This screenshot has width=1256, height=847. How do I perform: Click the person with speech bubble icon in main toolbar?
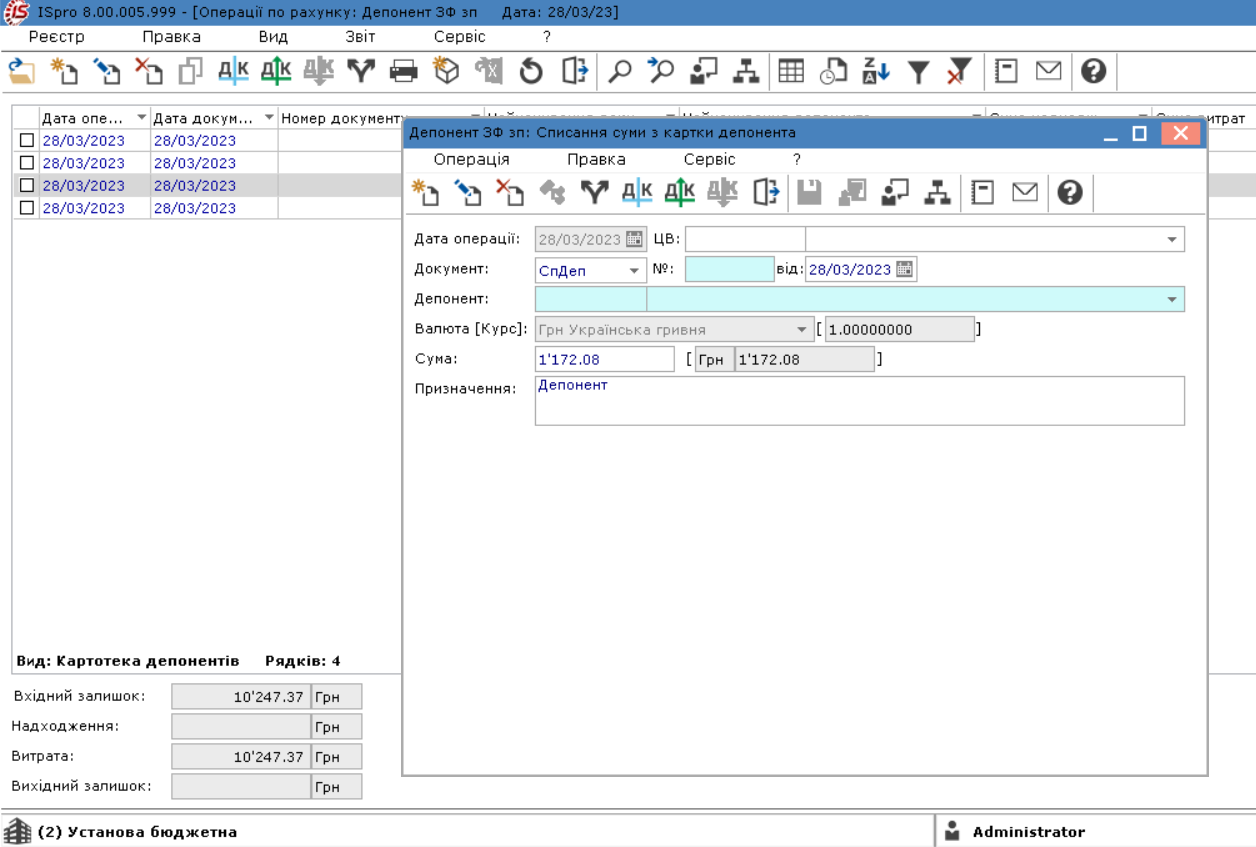(704, 71)
